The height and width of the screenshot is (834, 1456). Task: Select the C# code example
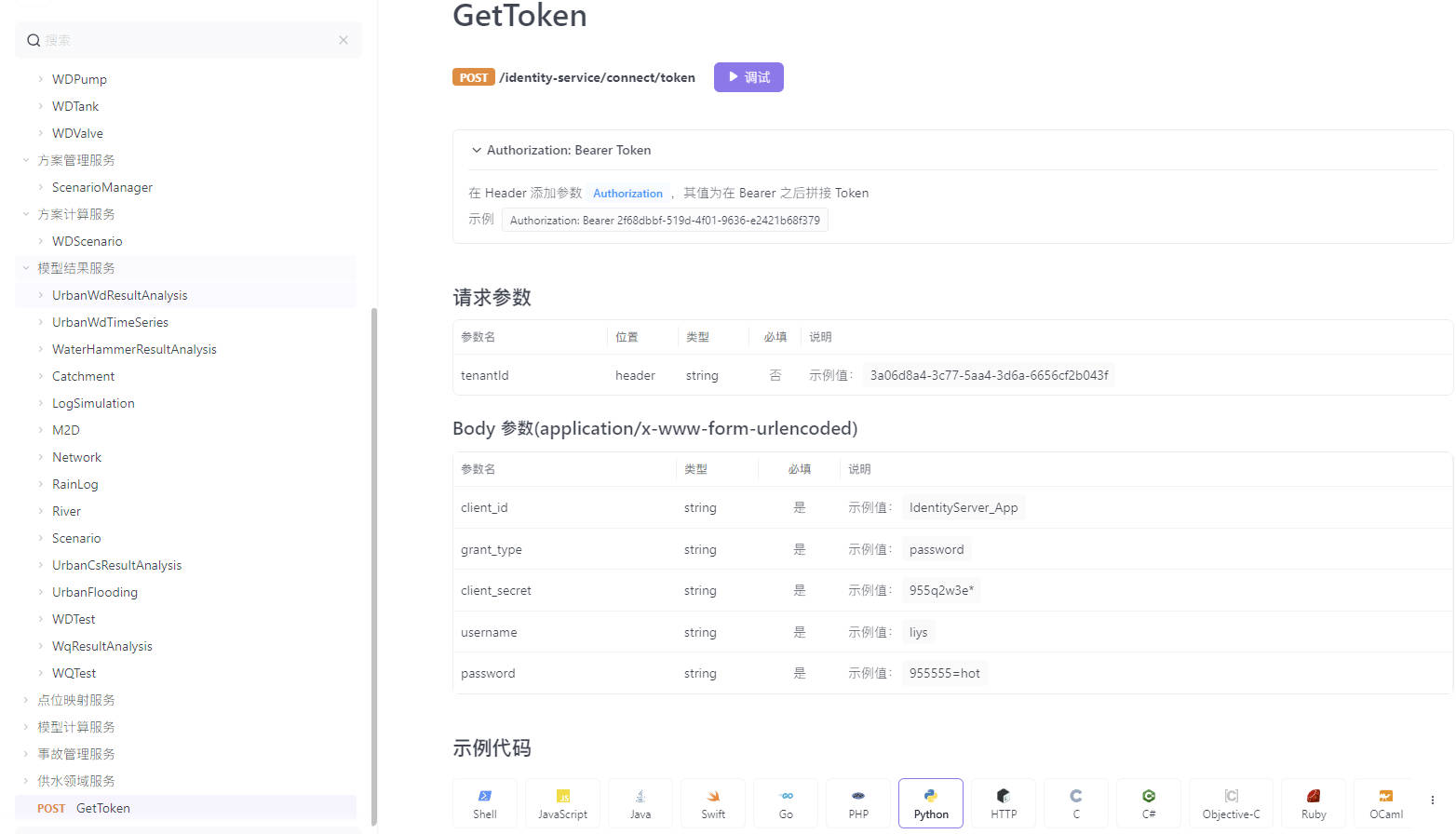point(1149,803)
